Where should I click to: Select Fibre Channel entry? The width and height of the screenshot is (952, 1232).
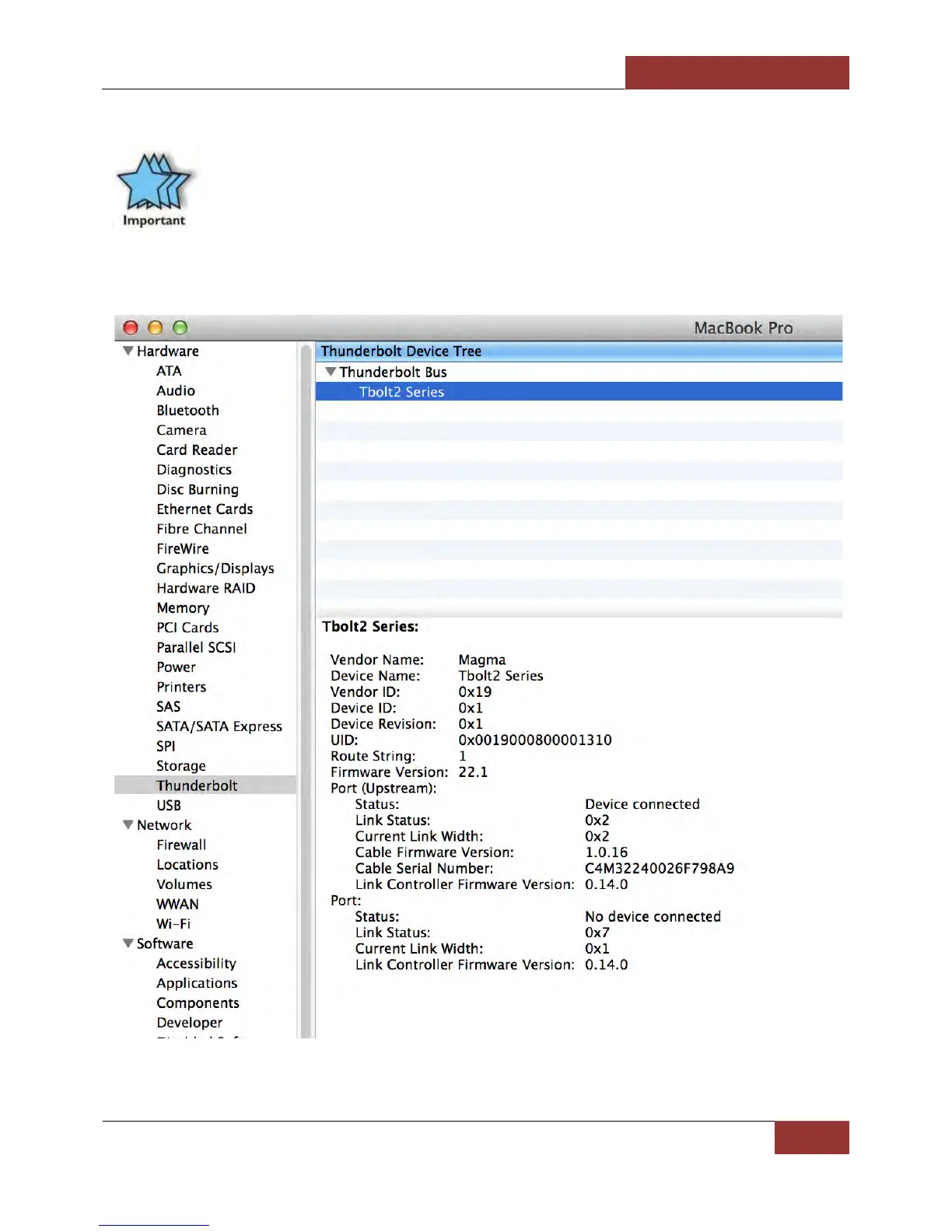tap(201, 529)
